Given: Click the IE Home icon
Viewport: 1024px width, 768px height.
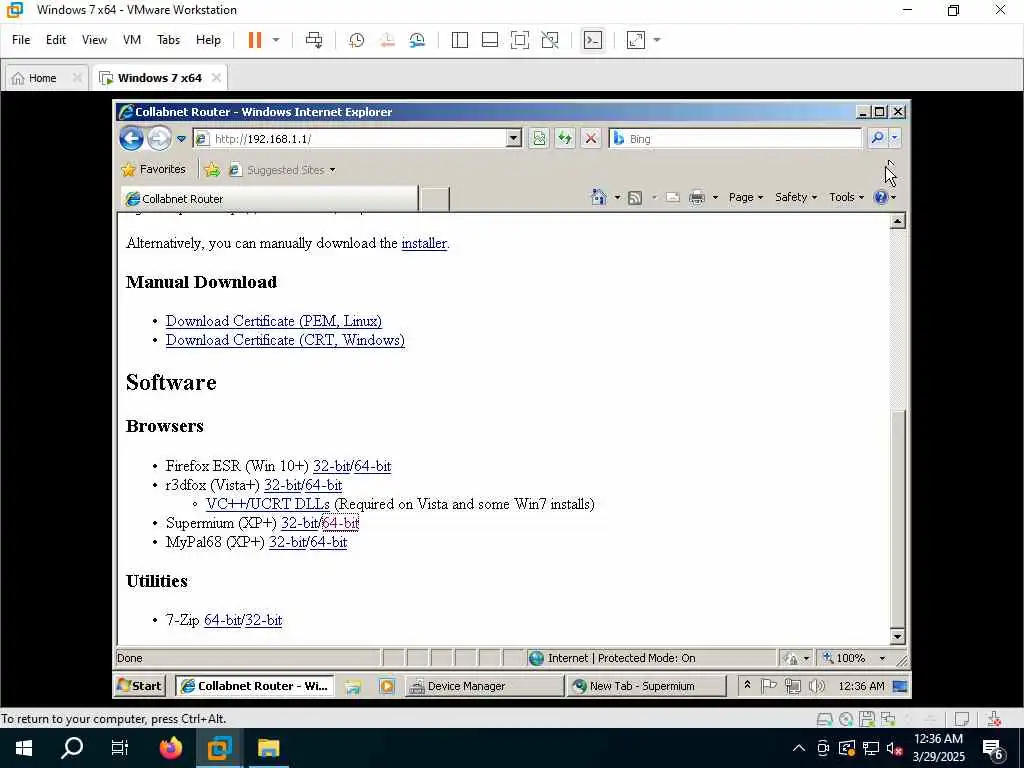Looking at the screenshot, I should pyautogui.click(x=598, y=197).
